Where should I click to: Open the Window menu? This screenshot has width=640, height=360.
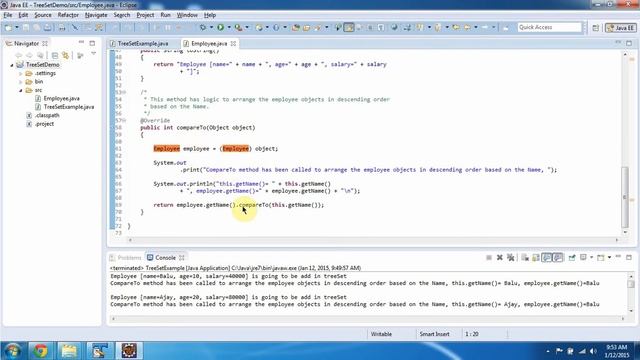point(187,15)
